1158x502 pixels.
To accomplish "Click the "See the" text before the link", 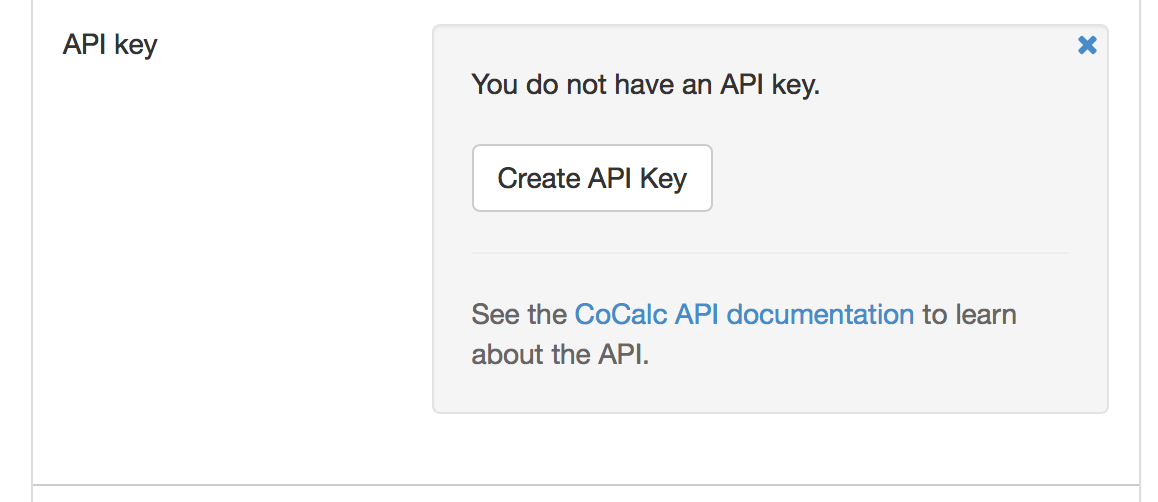I will [518, 314].
